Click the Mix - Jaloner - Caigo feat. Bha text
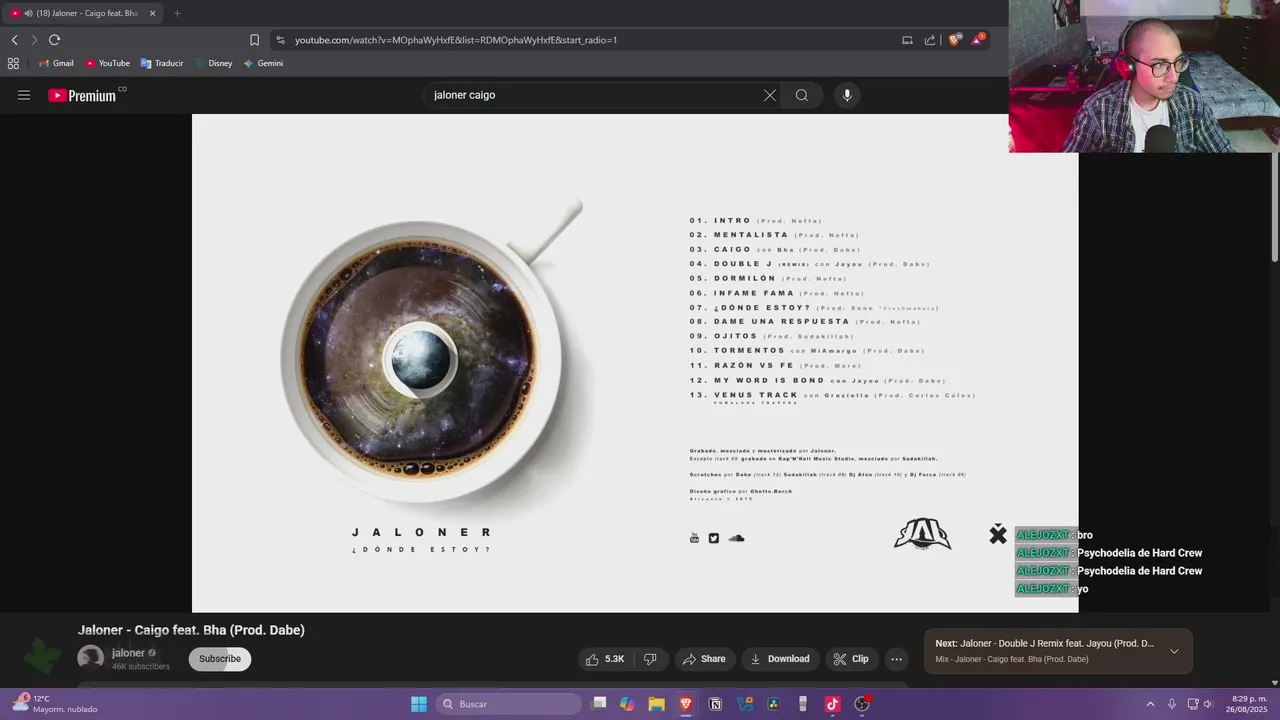The width and height of the screenshot is (1280, 720). (x=1012, y=659)
